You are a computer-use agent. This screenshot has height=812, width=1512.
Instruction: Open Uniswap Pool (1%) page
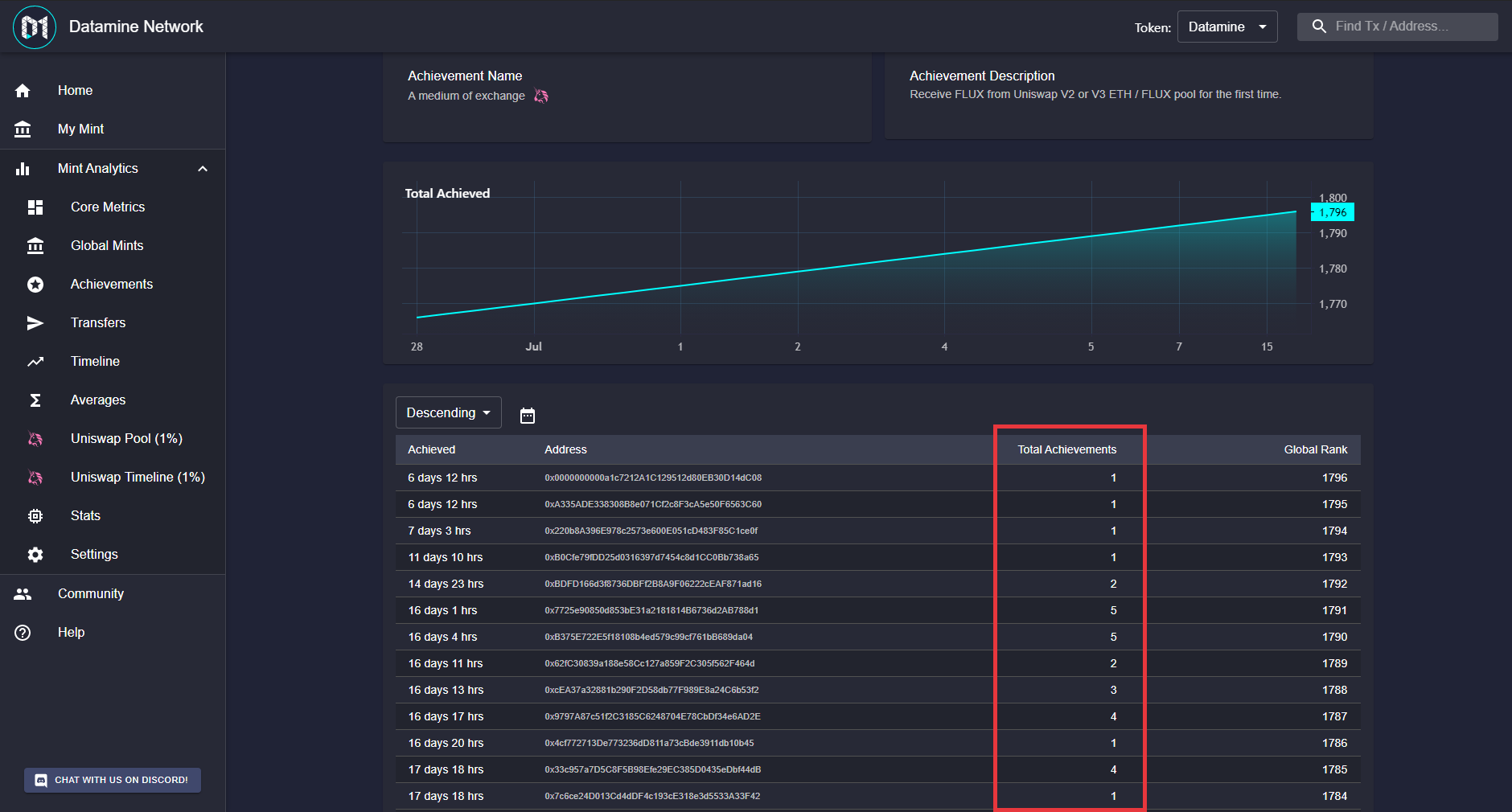pos(113,439)
